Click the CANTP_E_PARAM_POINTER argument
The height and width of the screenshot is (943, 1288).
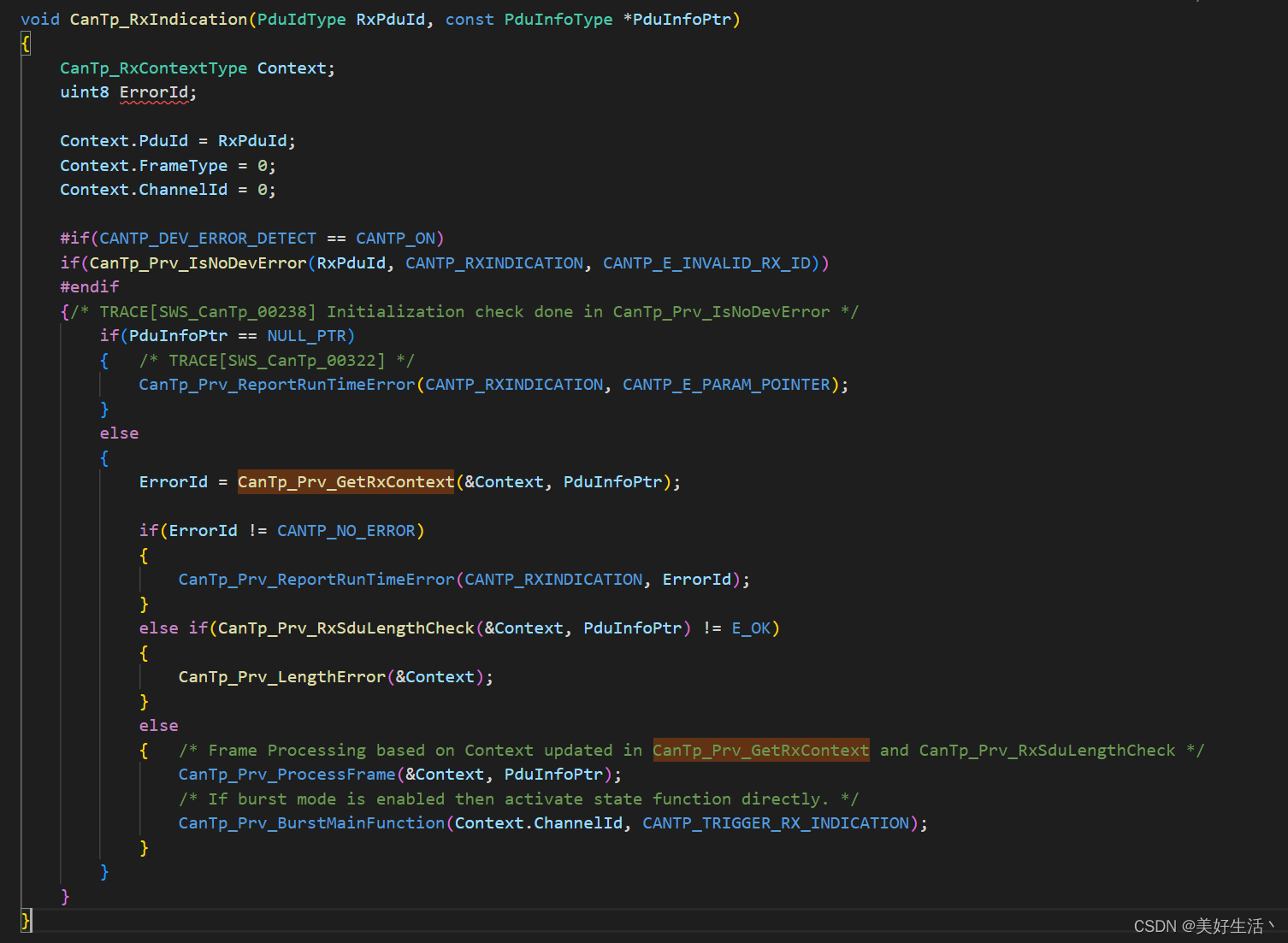(x=726, y=385)
